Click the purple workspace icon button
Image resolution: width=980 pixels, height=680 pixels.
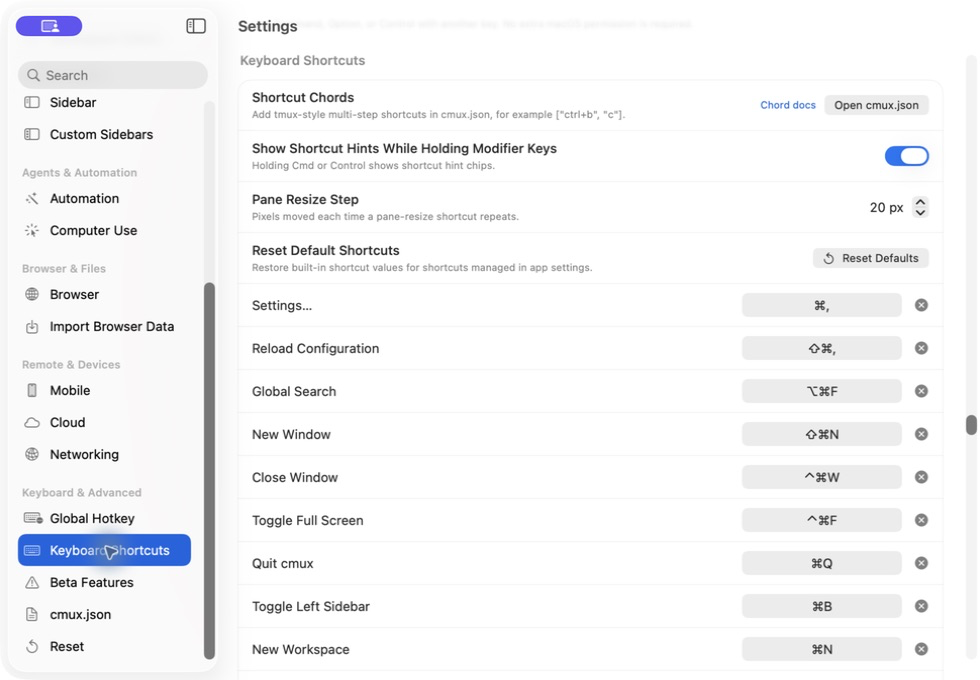coord(49,26)
